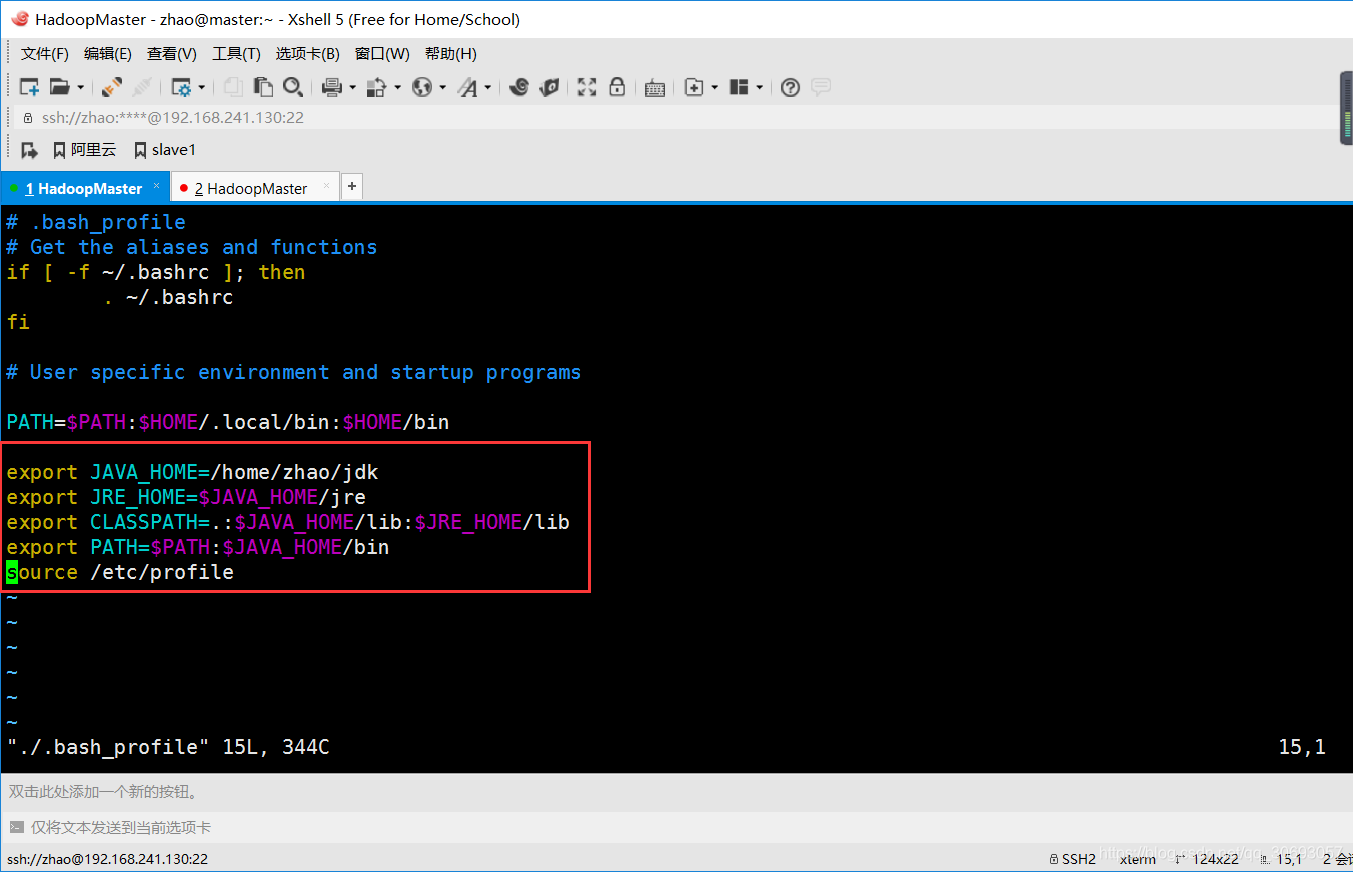Image resolution: width=1353 pixels, height=872 pixels.
Task: Expand the pane arrangement dropdown arrow
Action: 760,88
